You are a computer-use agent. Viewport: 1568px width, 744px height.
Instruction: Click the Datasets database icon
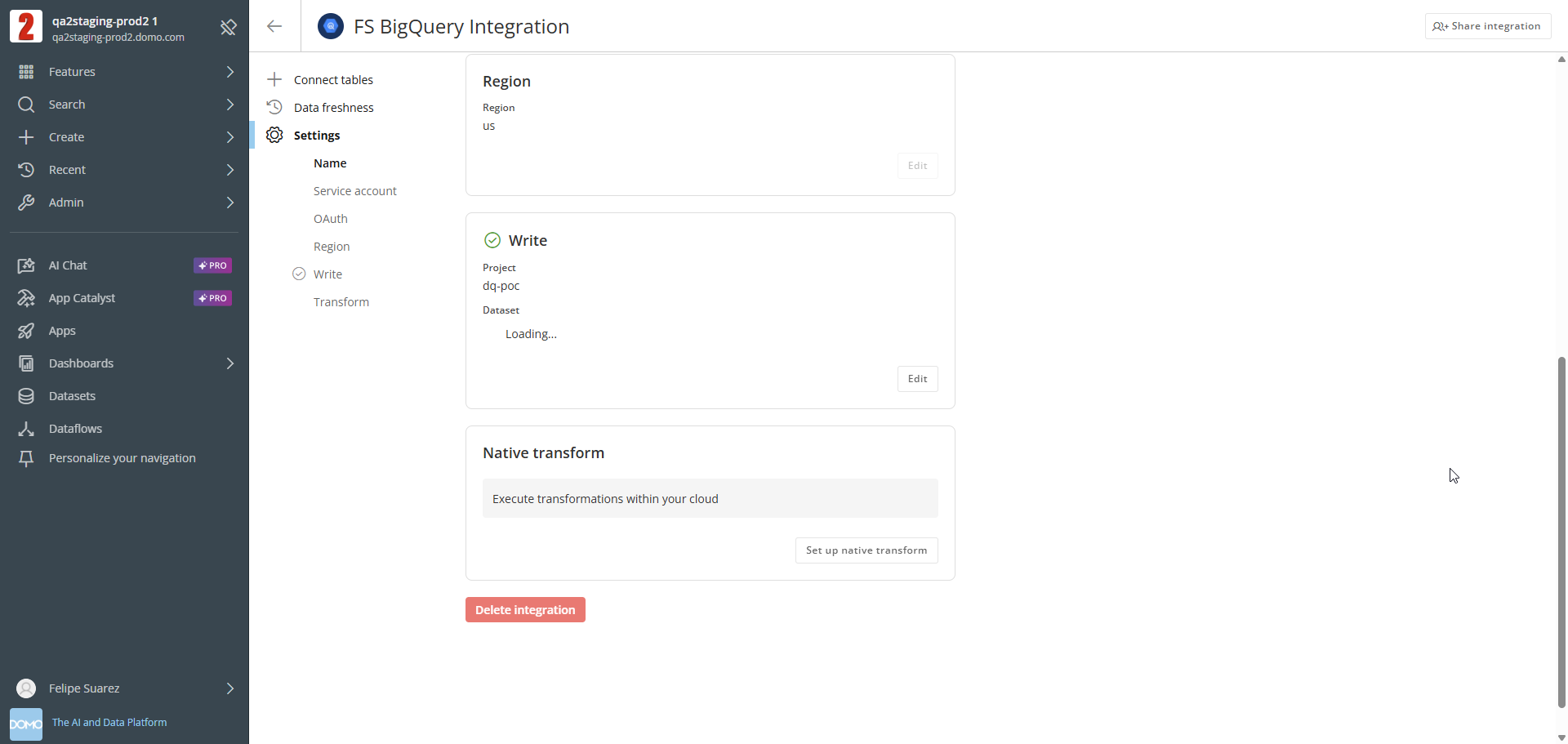(26, 396)
